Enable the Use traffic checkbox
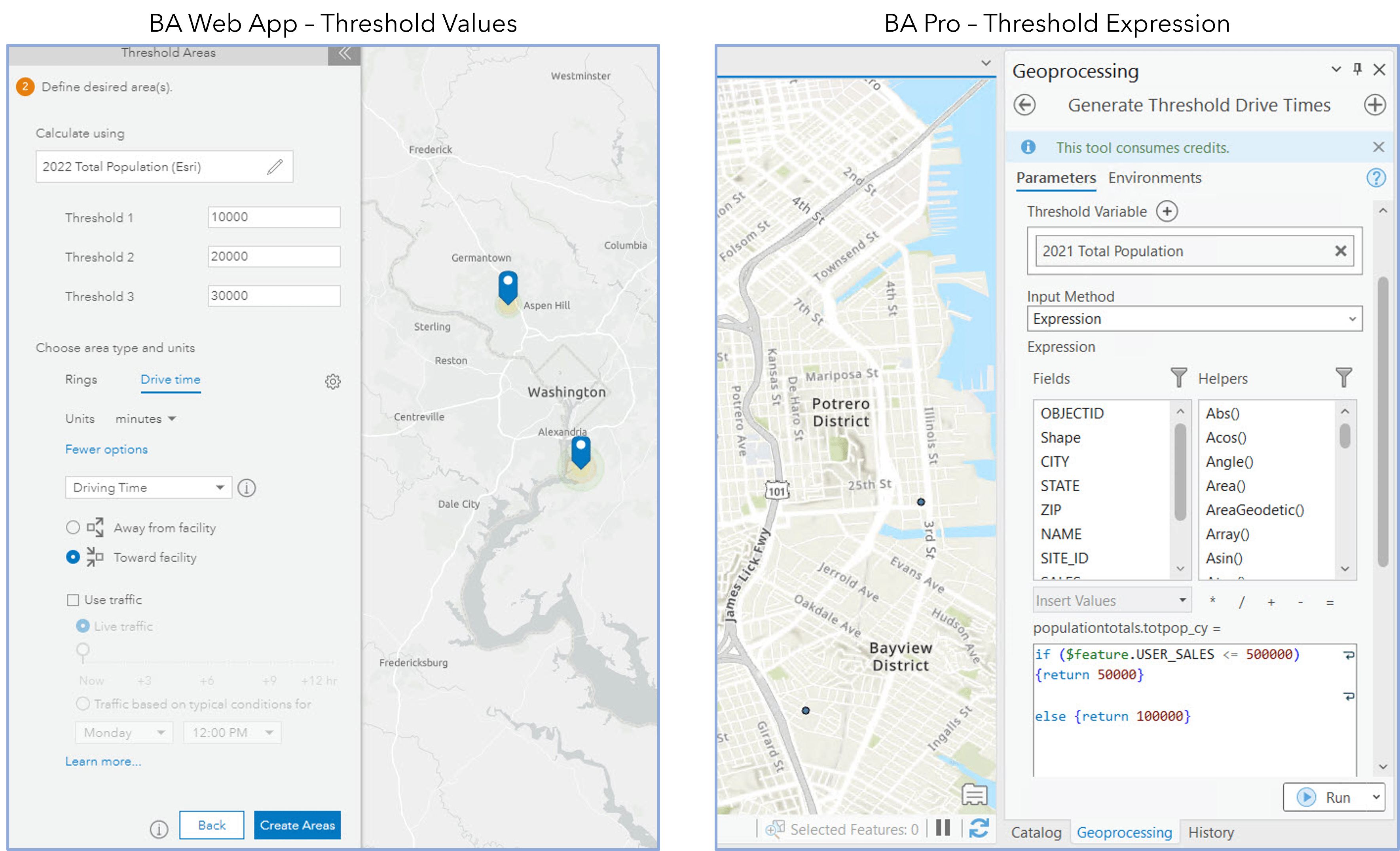 coord(73,600)
